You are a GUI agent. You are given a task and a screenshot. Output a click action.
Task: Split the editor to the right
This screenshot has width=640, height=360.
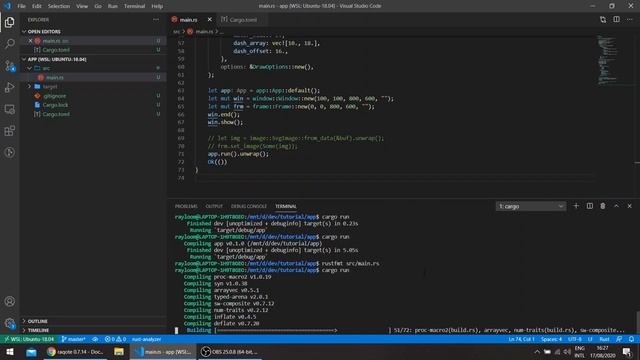tap(616, 20)
